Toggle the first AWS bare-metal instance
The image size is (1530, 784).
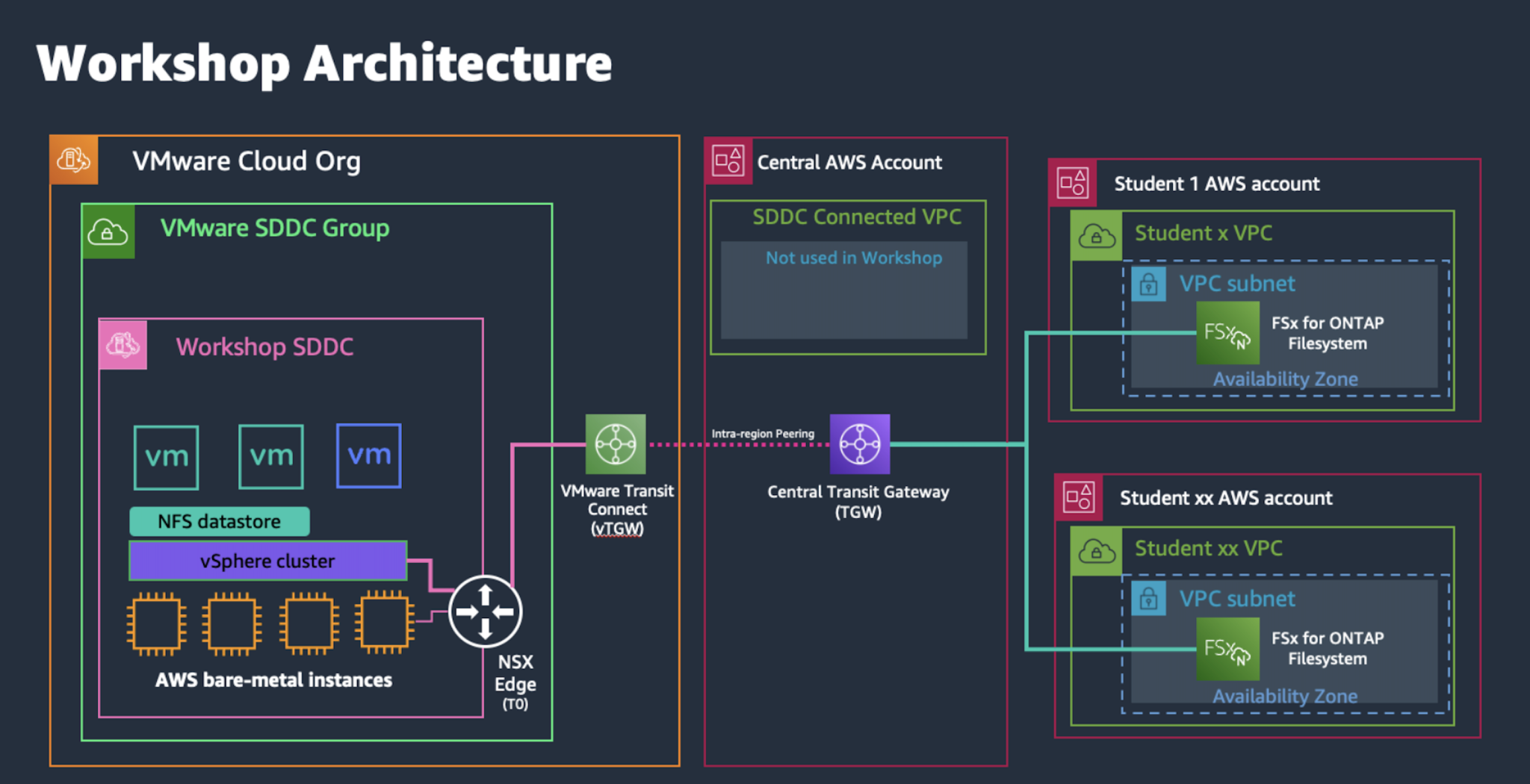pos(155,624)
